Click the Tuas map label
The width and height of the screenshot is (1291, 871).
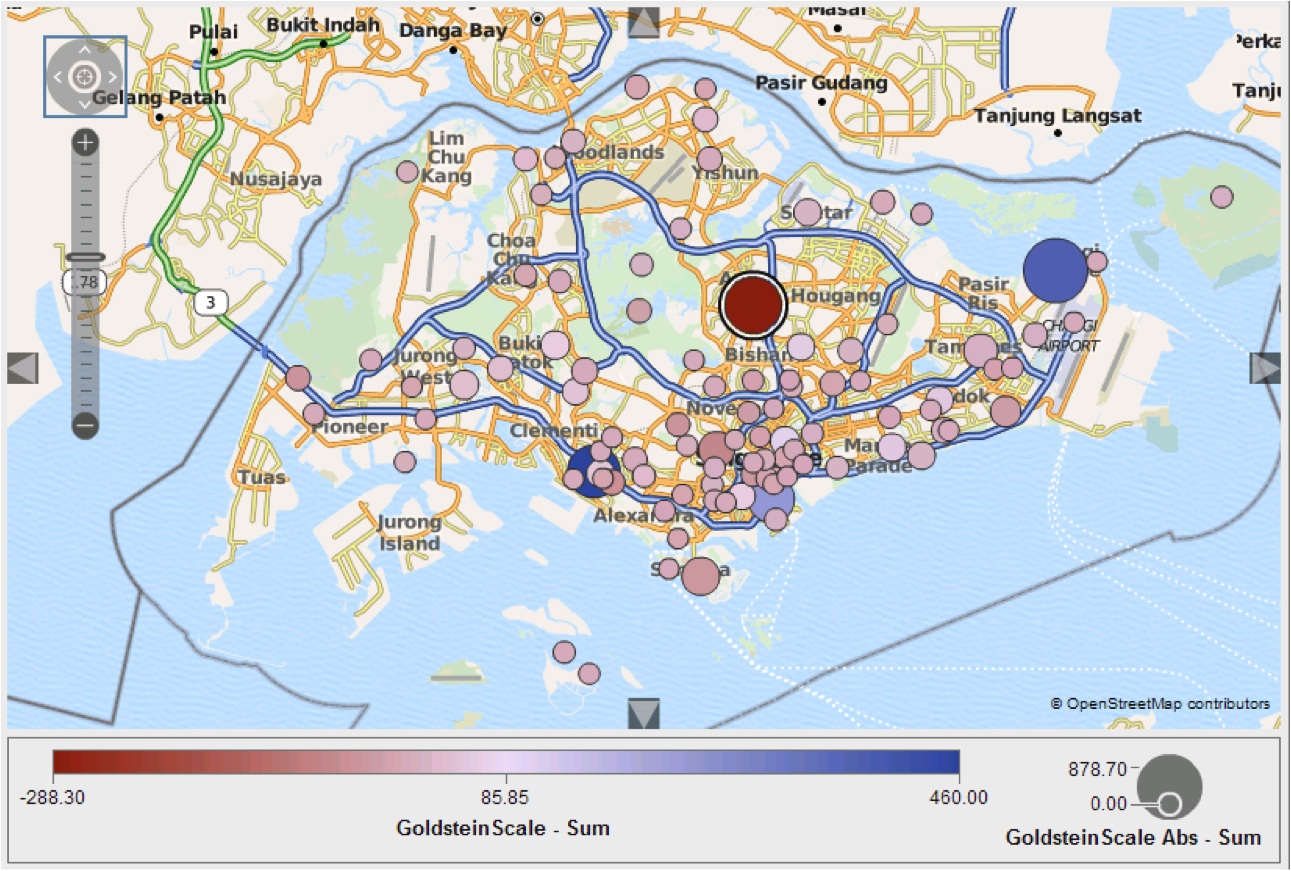pyautogui.click(x=261, y=477)
